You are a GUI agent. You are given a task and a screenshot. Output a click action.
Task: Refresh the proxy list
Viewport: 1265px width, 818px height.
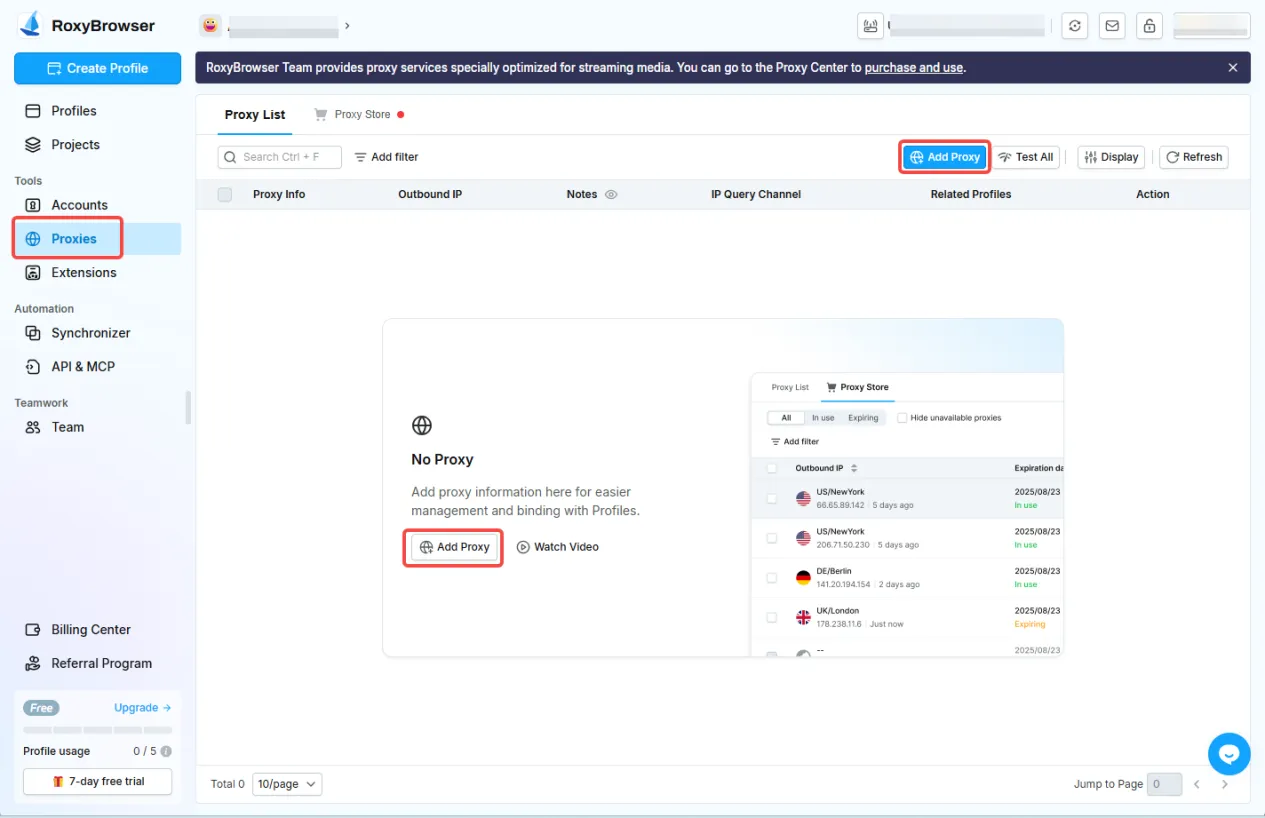[x=1193, y=157]
